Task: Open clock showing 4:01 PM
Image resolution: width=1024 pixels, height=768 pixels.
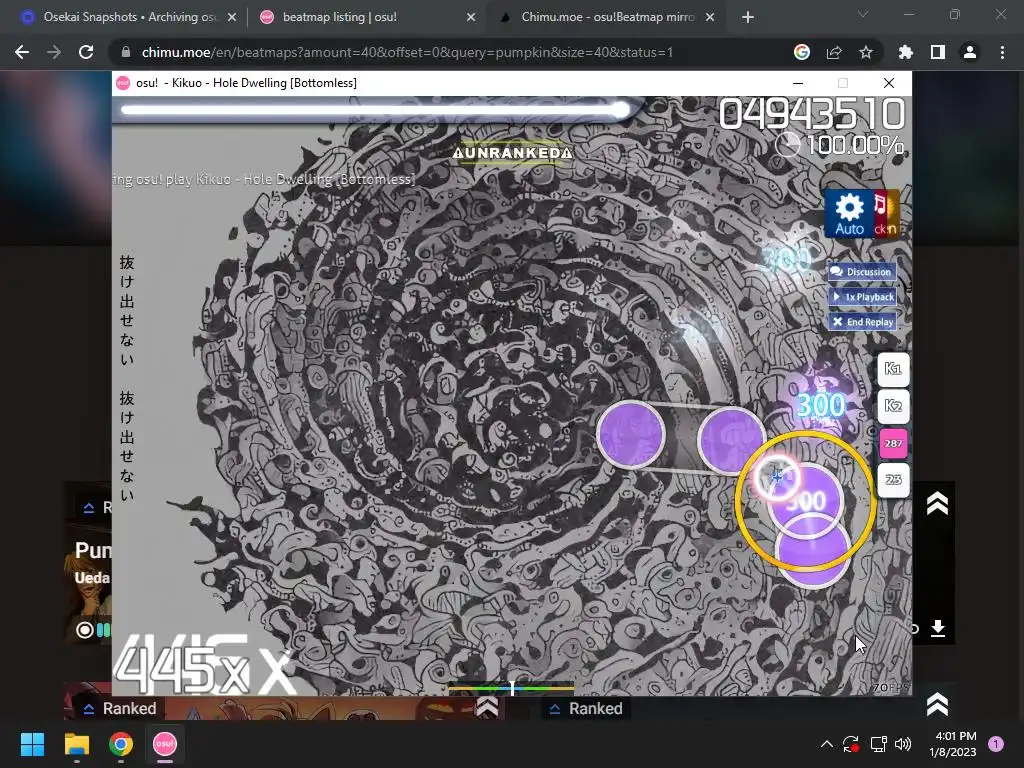Action: pos(955,744)
